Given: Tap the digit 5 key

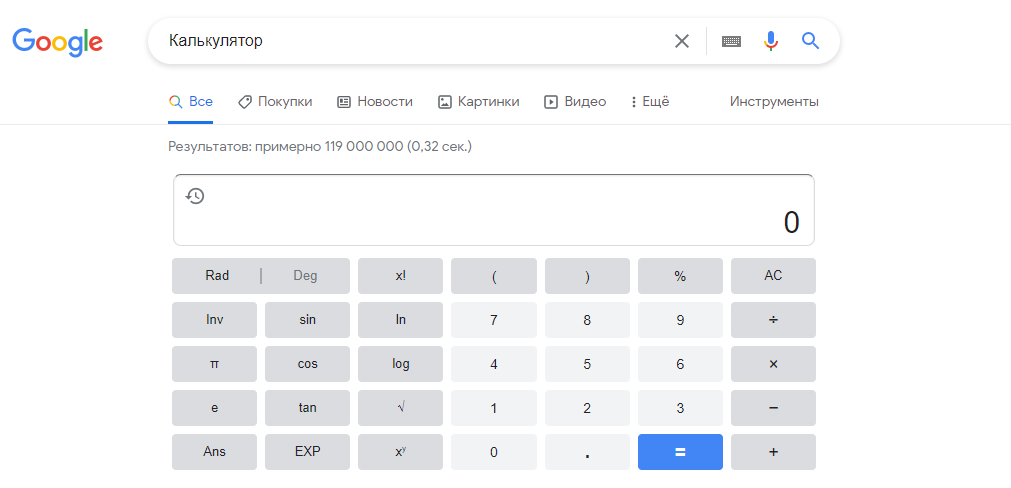Looking at the screenshot, I should click(587, 364).
